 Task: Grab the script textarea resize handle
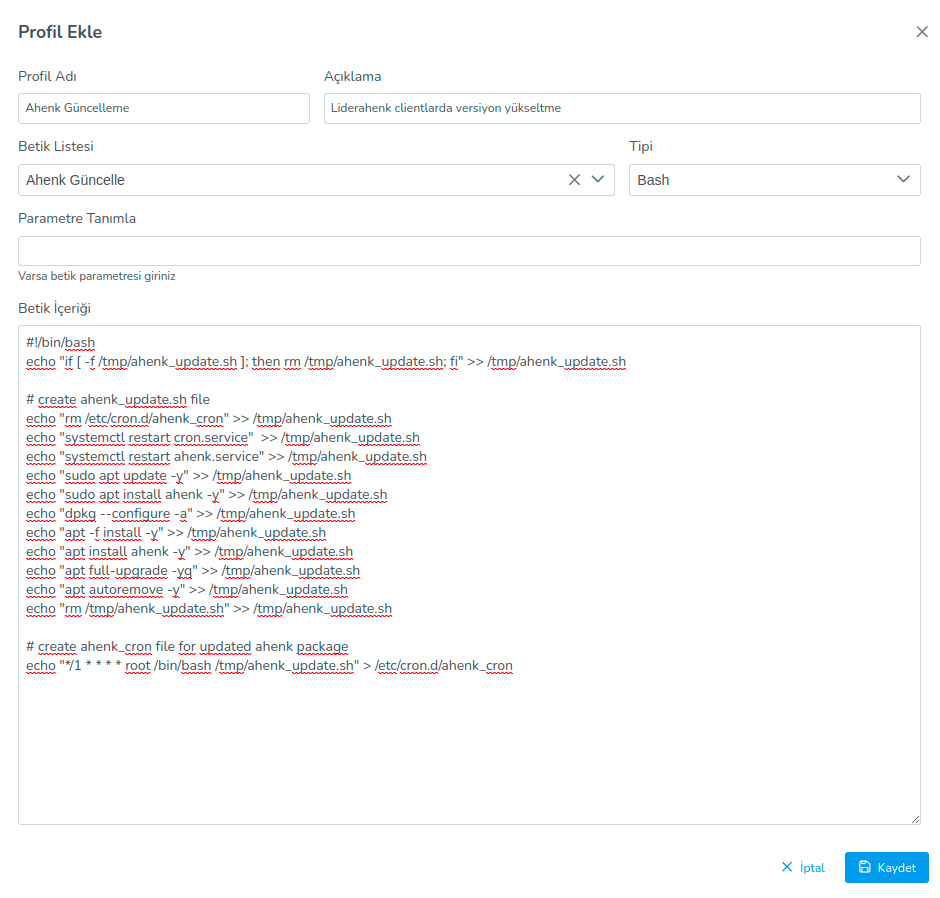914,818
